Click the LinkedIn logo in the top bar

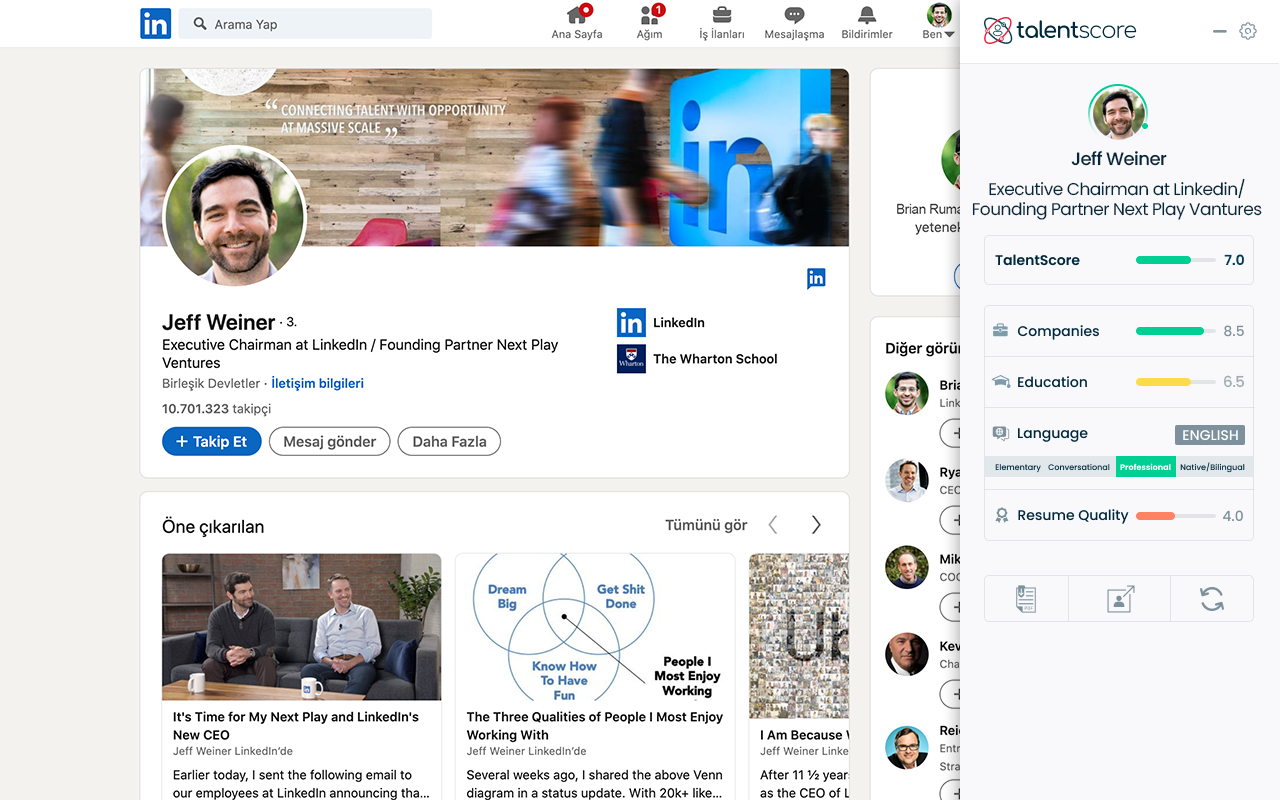[x=155, y=24]
